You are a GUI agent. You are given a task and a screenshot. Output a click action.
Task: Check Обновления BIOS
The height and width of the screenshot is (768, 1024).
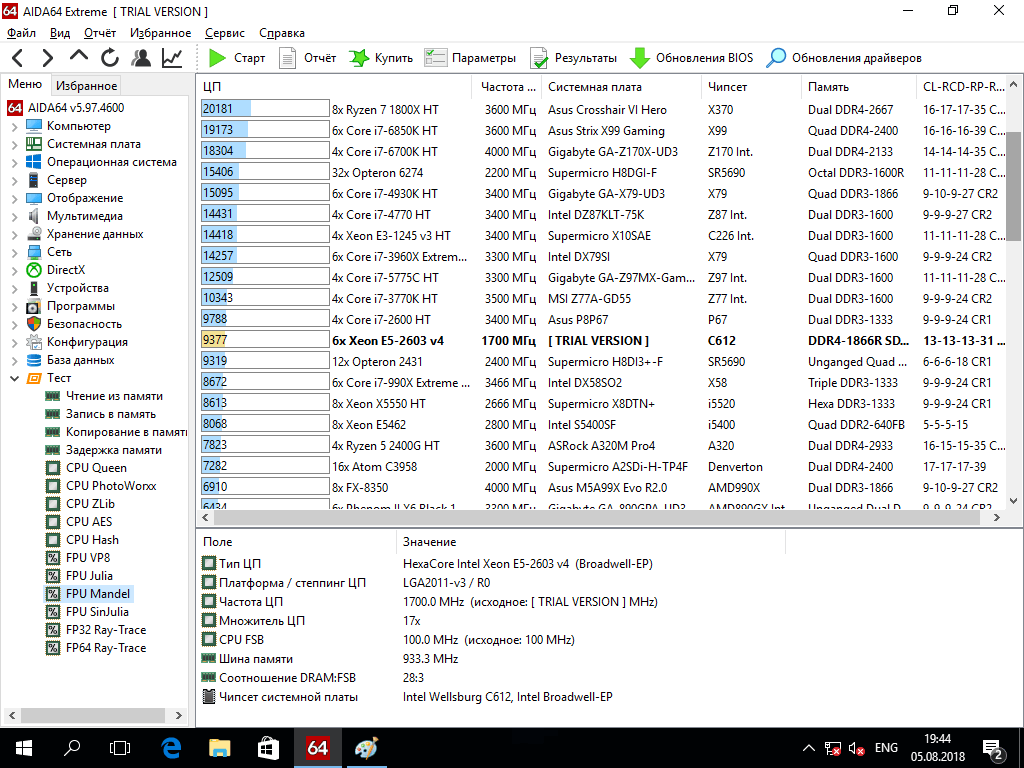click(691, 58)
